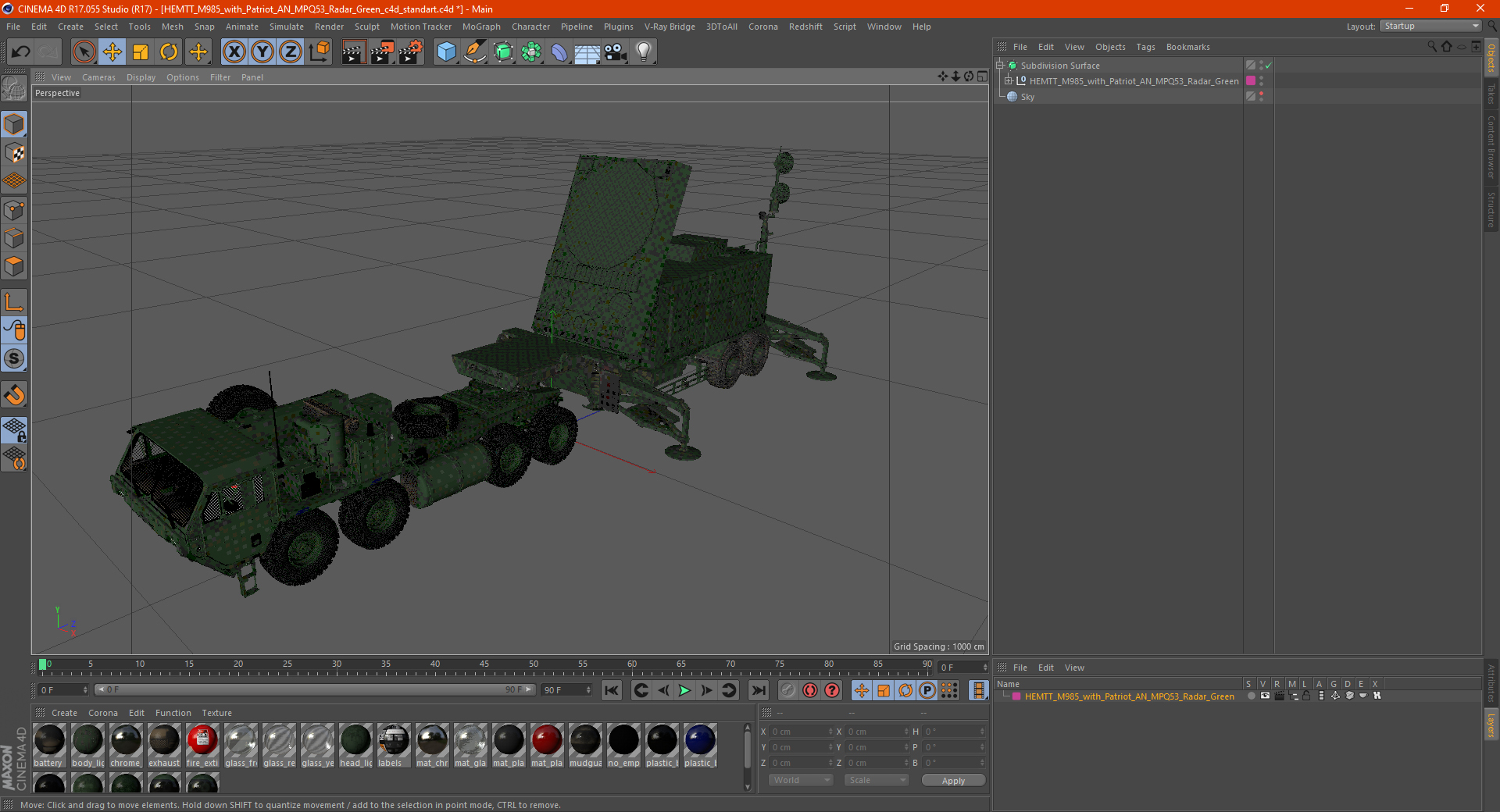Click the Coordinate System icon
Viewport: 1500px width, 812px height.
(x=319, y=52)
